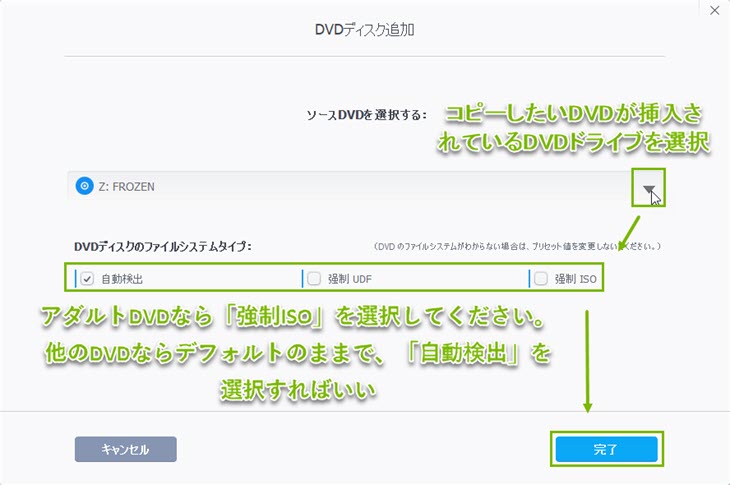
Task: Select the 強制 ISO option label text
Action: click(x=575, y=279)
